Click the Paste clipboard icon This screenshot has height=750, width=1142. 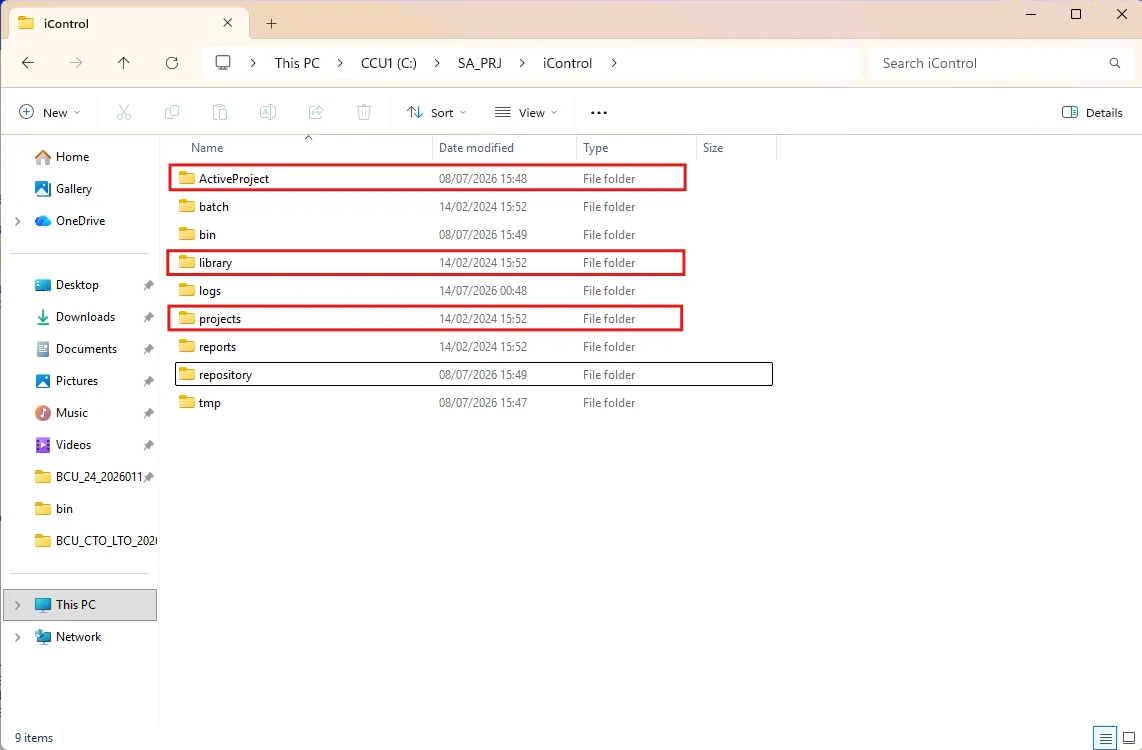click(x=220, y=112)
